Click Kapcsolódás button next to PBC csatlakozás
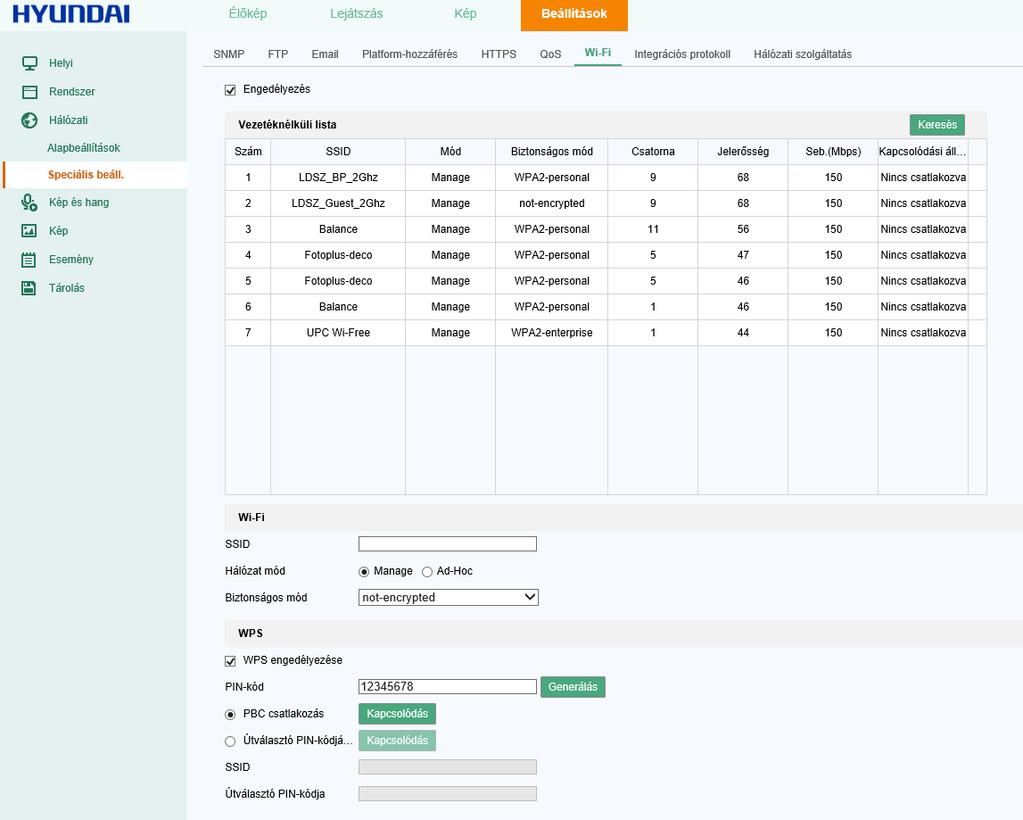Screen dimensions: 1023x820 [397, 714]
